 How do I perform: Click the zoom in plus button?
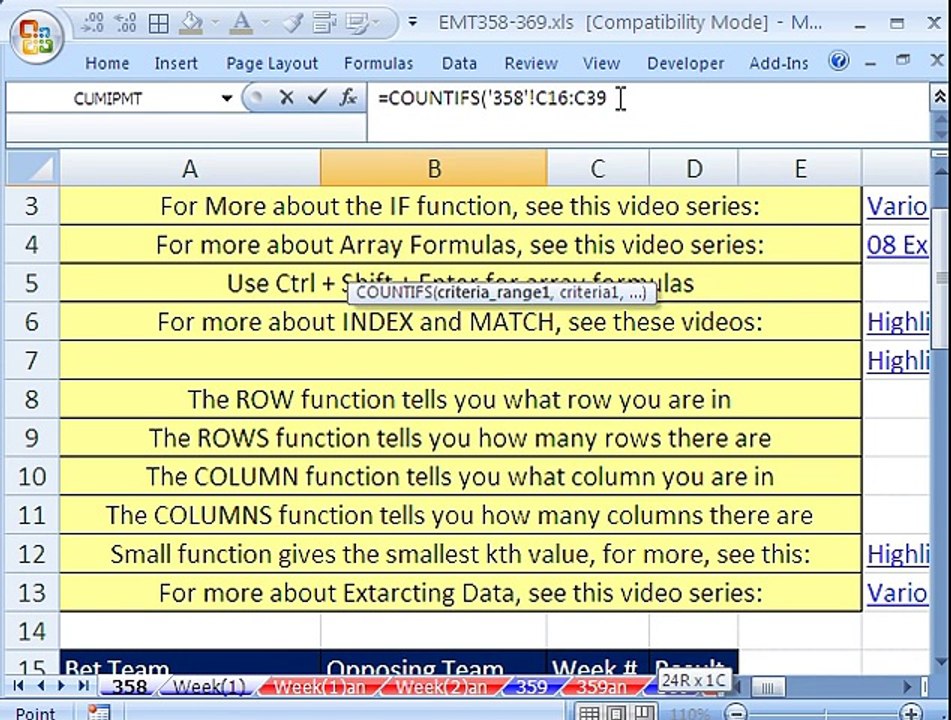911,712
